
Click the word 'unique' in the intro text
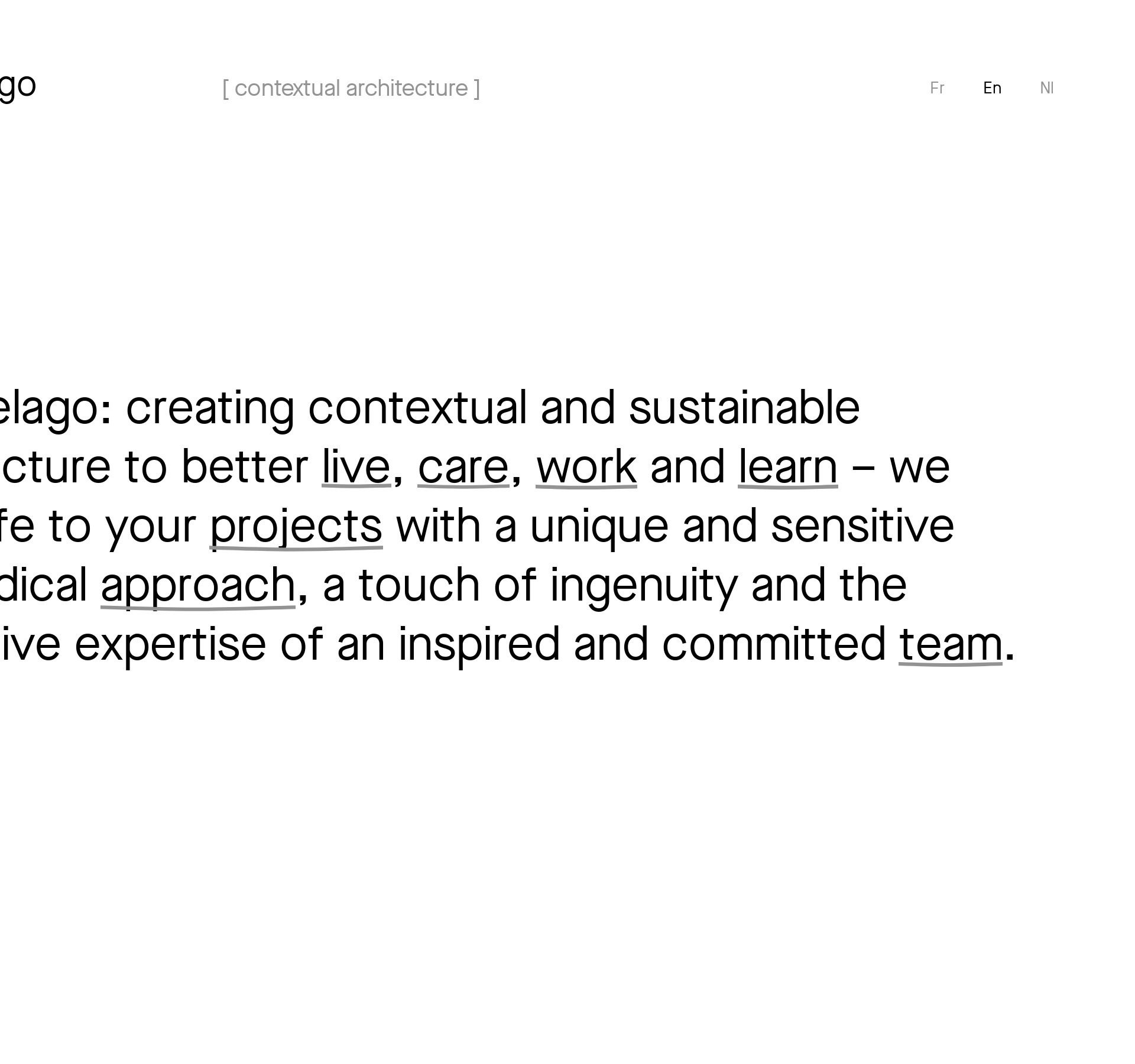(x=599, y=527)
